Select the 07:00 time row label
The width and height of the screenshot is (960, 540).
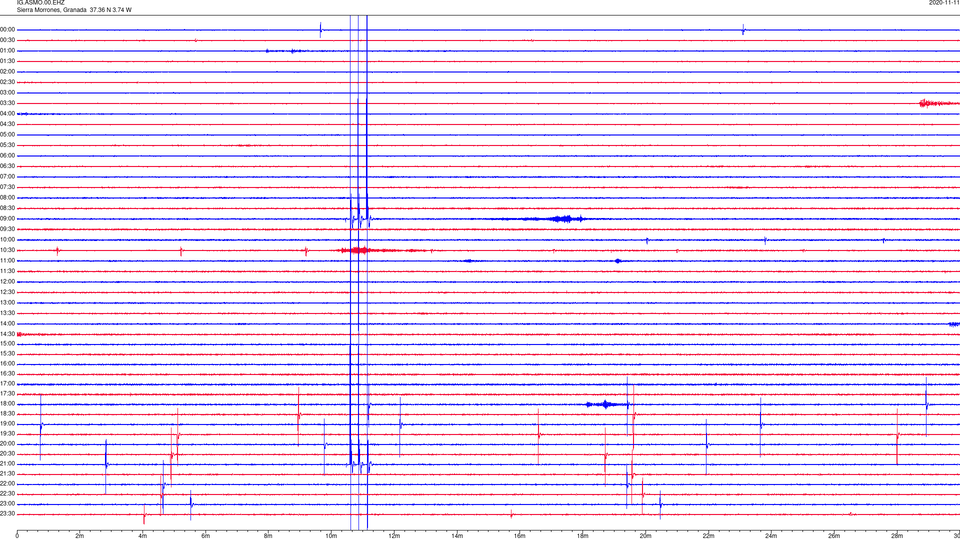[x=8, y=176]
